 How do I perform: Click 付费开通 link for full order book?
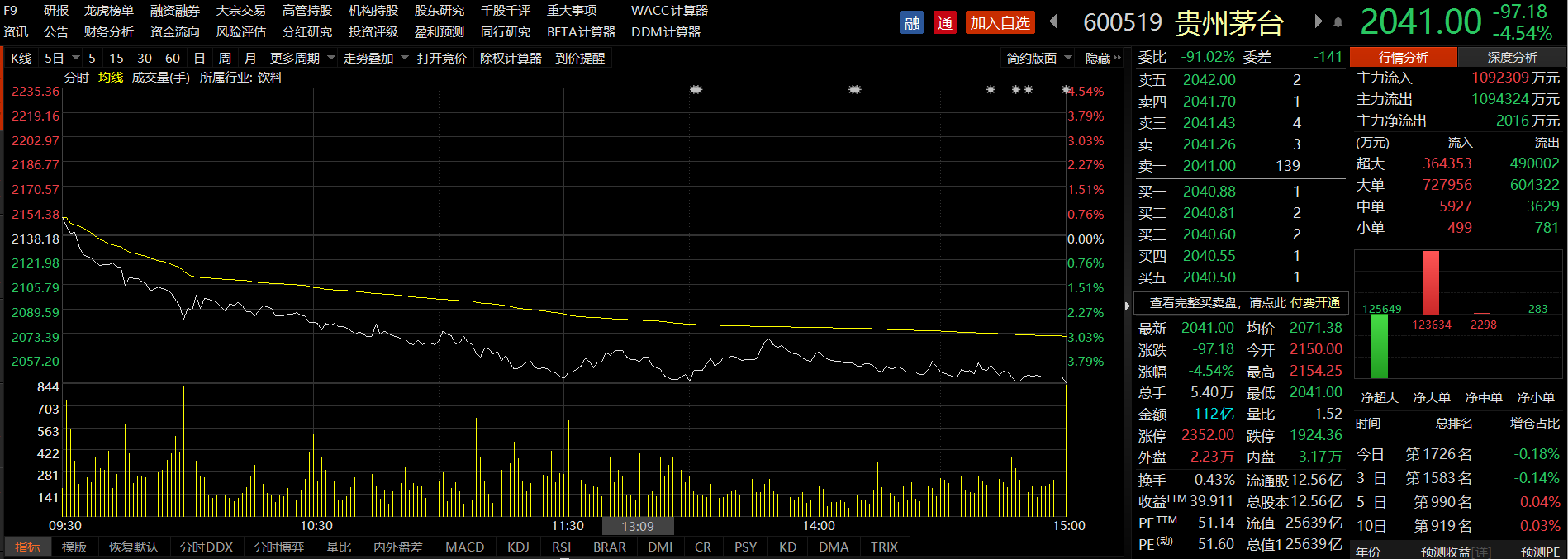(x=1314, y=303)
